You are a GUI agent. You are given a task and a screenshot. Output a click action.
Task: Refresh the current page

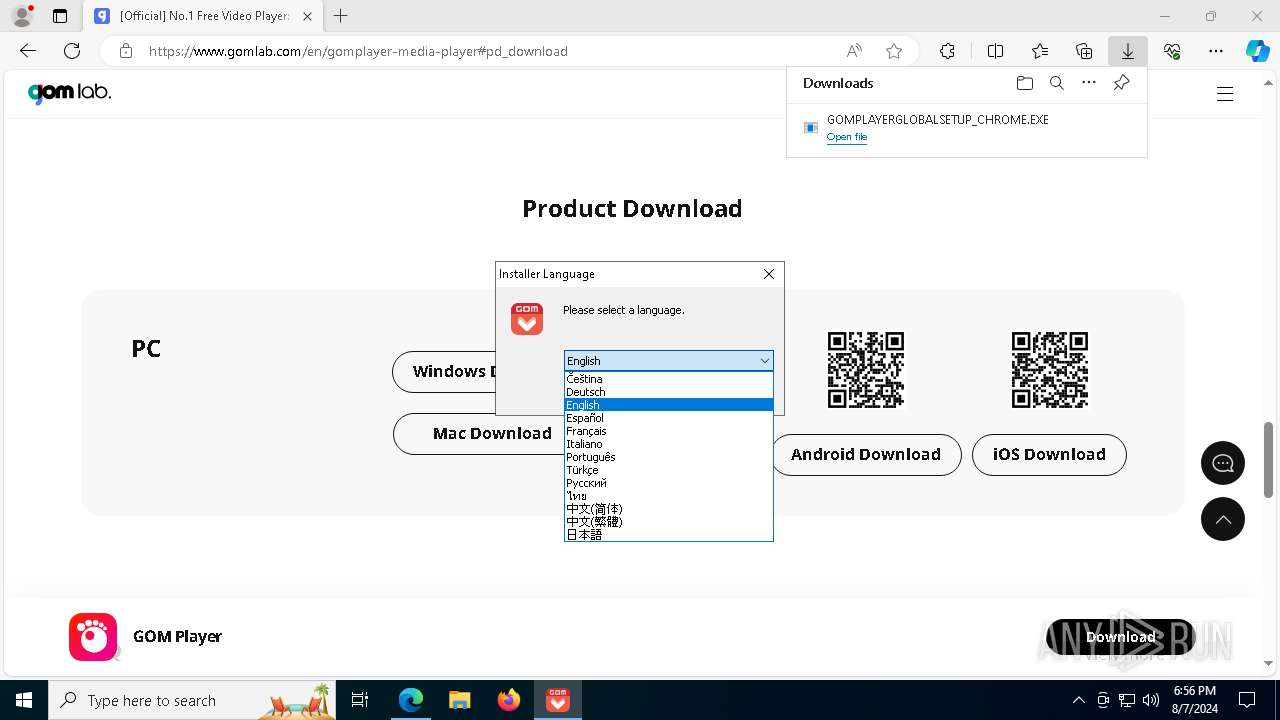point(72,51)
